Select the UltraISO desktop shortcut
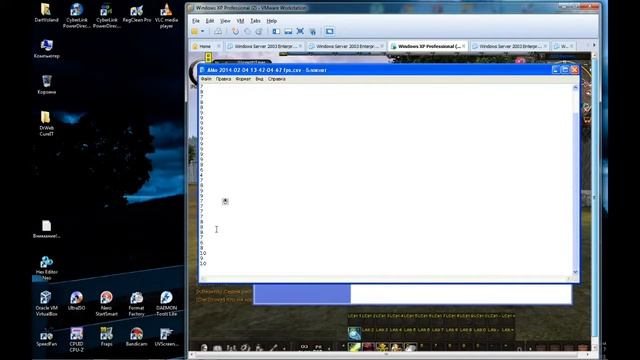The image size is (640, 360). pos(76,301)
